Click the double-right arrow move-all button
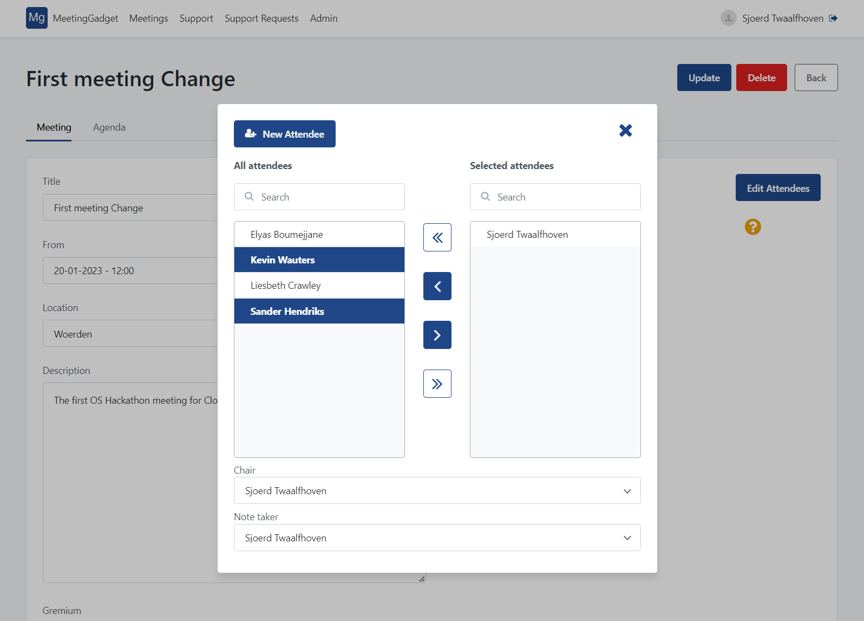 tap(437, 384)
